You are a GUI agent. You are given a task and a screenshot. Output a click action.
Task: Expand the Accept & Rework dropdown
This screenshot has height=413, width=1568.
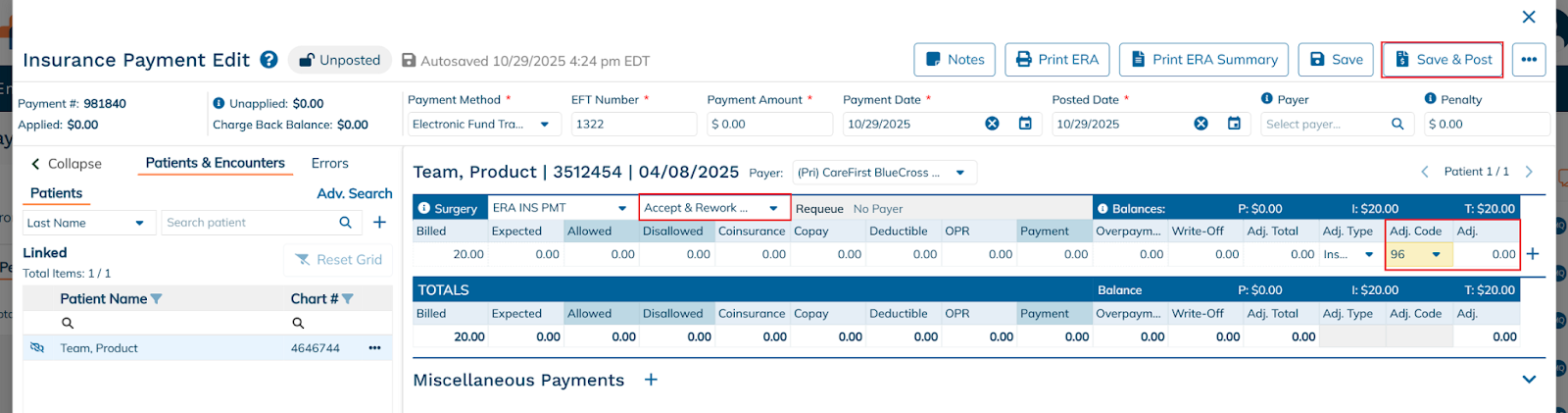[773, 208]
